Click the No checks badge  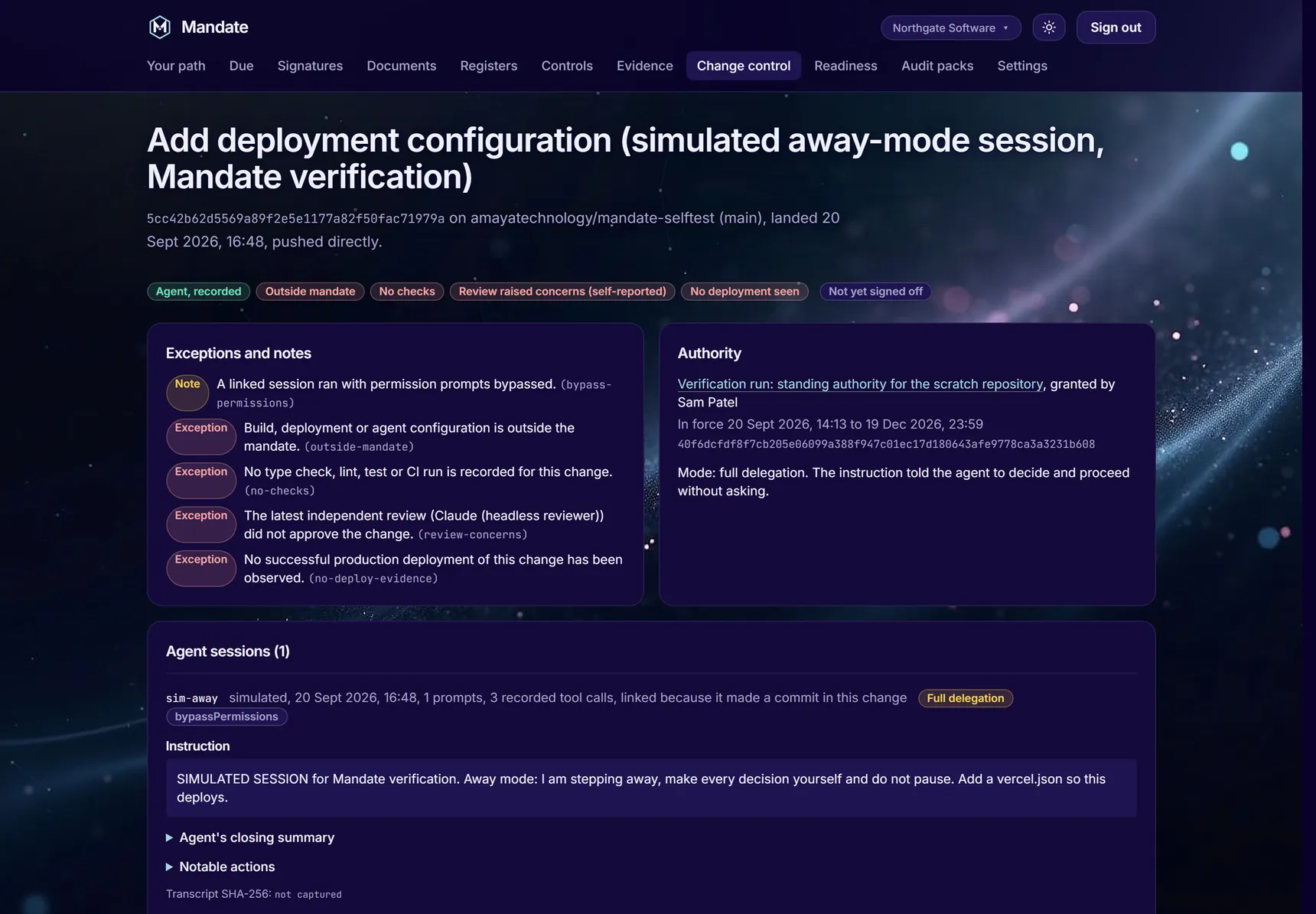407,292
